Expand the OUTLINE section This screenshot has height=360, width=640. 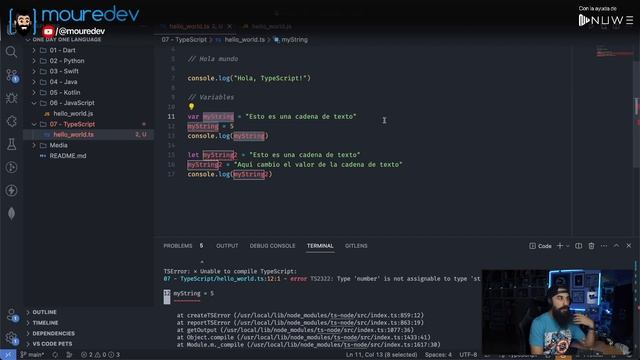coord(88,312)
